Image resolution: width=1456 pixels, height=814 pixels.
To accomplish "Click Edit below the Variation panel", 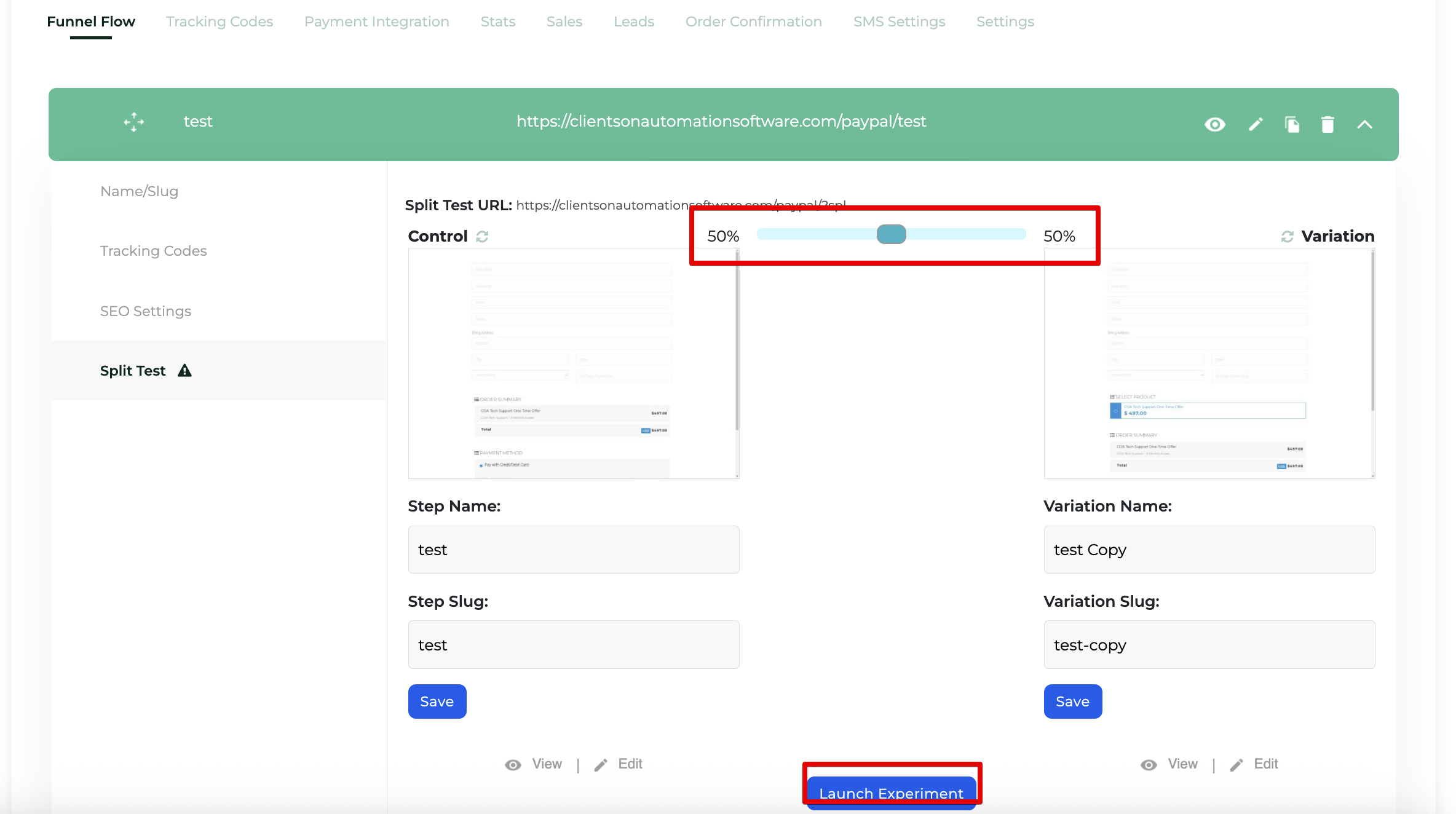I will pyautogui.click(x=1265, y=764).
